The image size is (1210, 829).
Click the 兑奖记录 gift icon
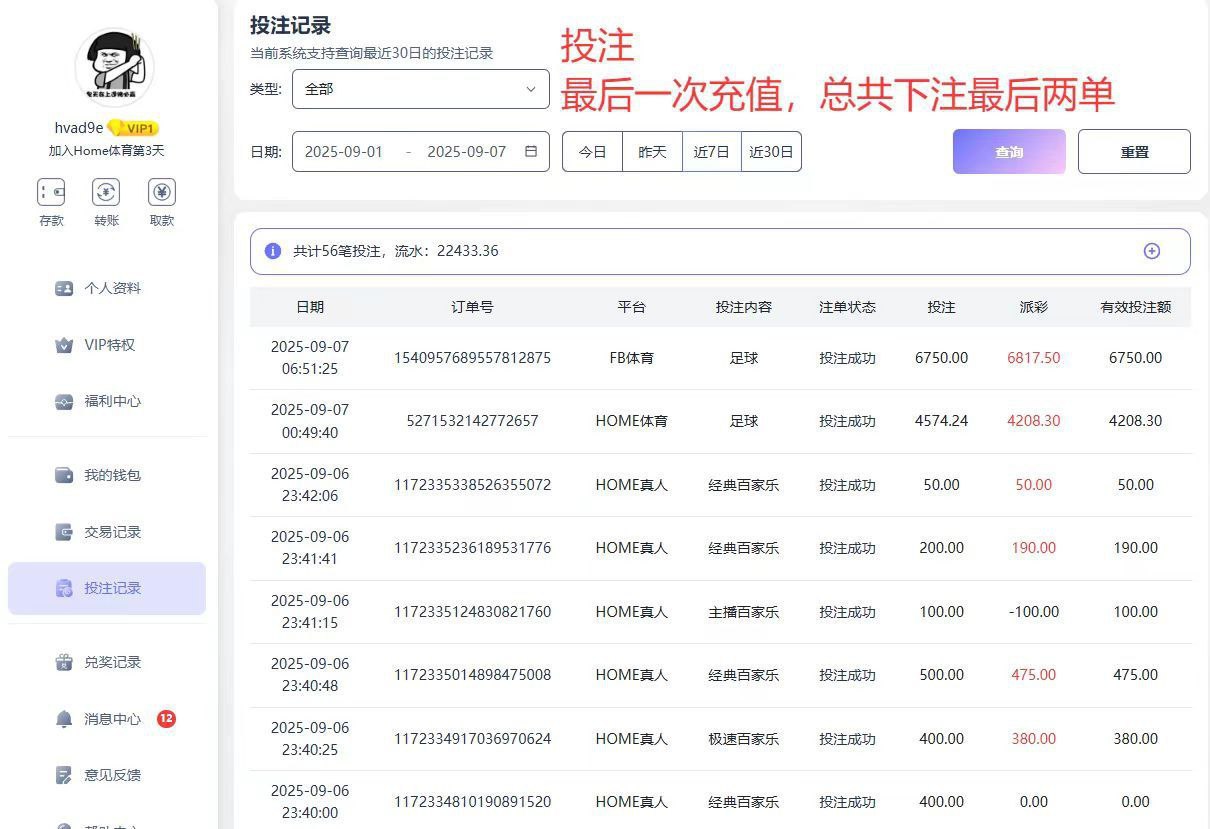click(64, 662)
